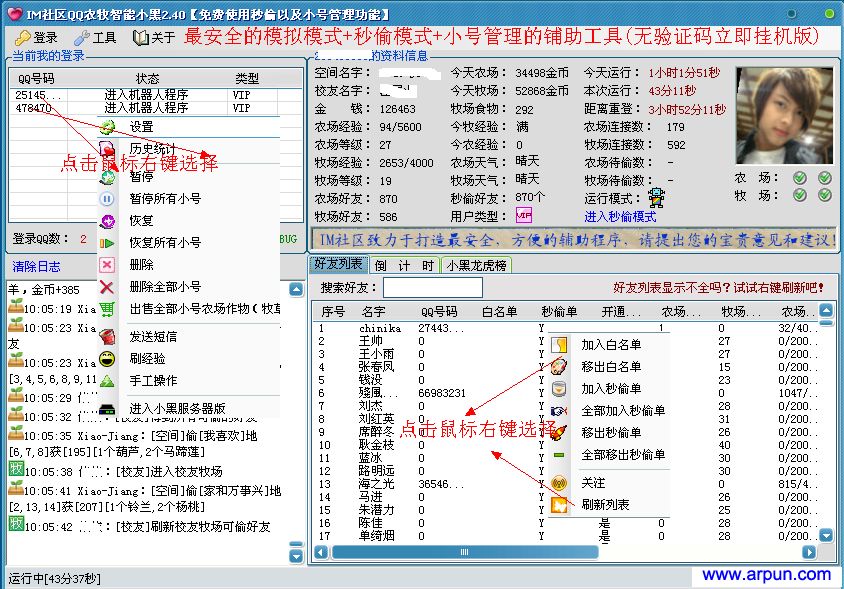844x589 pixels.
Task: Click the green triangle 手工操作 icon
Action: coord(107,381)
